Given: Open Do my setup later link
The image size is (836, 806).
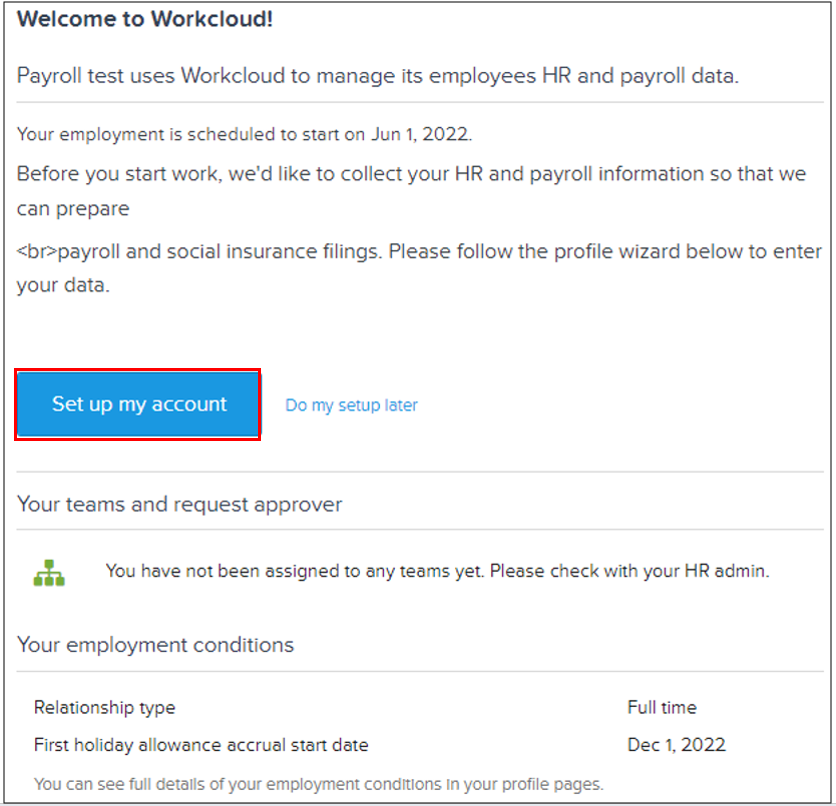Looking at the screenshot, I should click(x=351, y=404).
